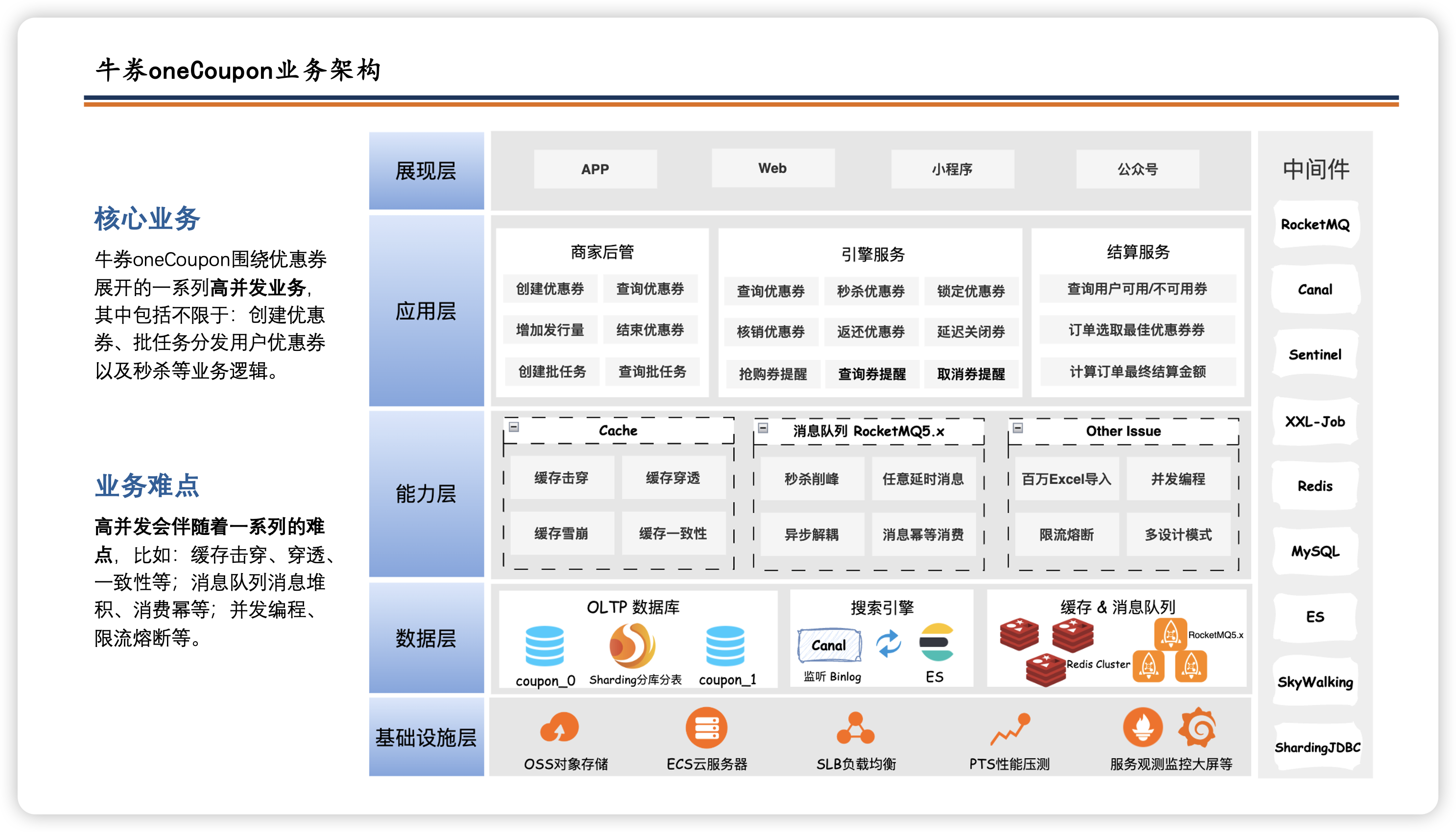Viewport: 1456px width, 832px height.
Task: Click the 延迟关闭券 box
Action: click(971, 331)
